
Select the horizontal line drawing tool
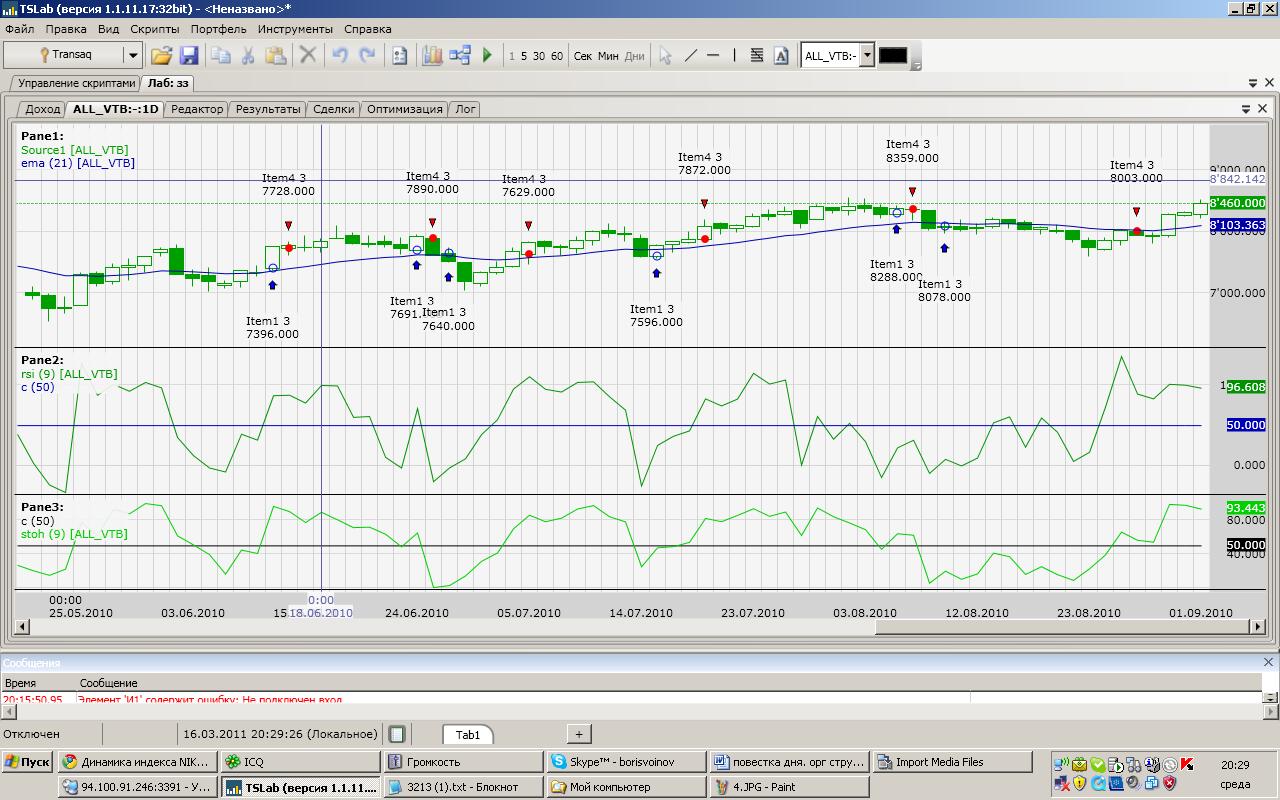point(713,56)
